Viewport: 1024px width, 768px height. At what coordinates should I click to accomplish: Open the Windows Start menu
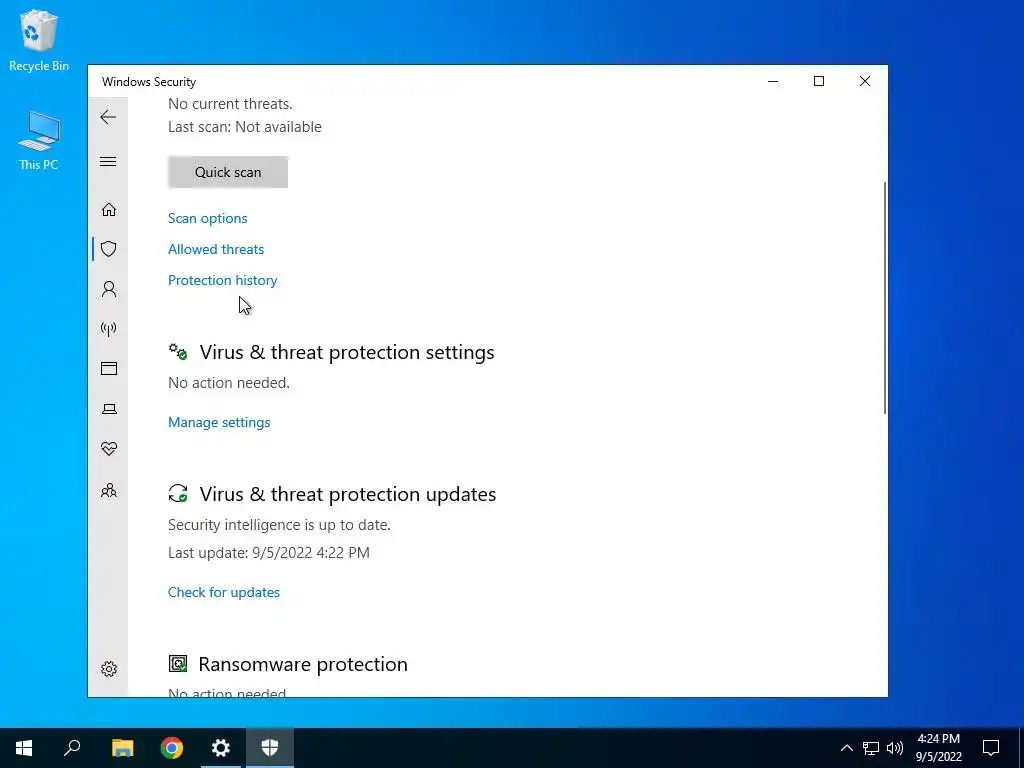pyautogui.click(x=24, y=748)
